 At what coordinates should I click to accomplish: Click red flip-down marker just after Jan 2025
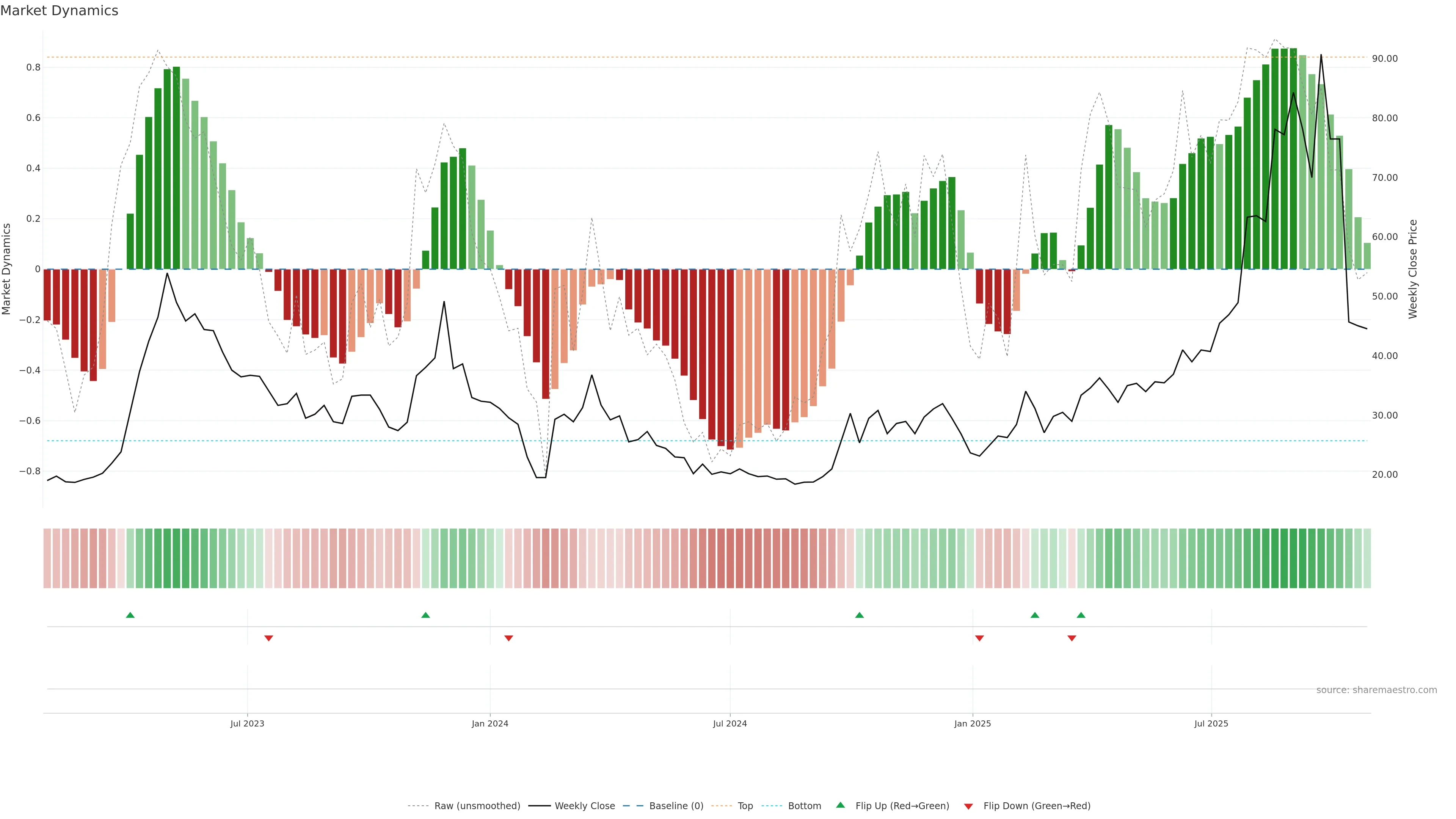pos(979,638)
